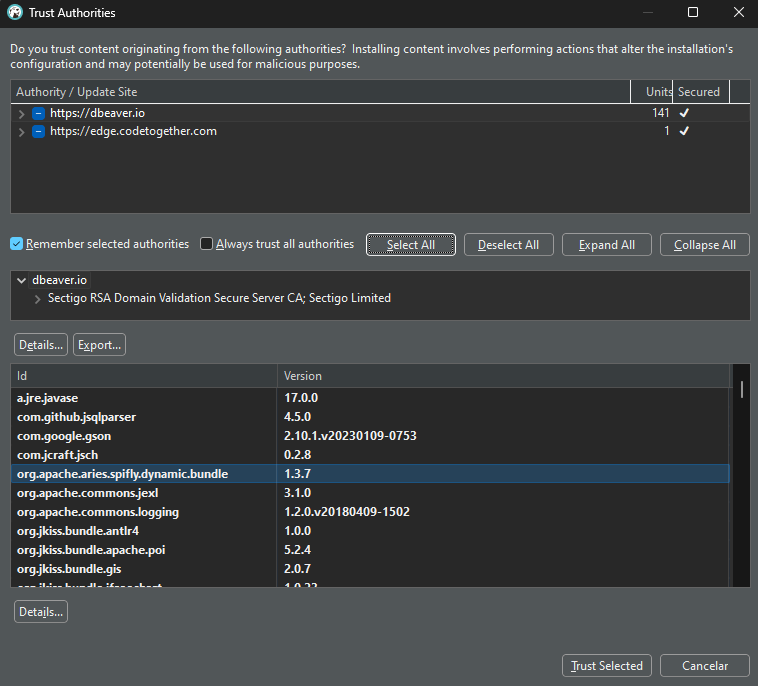Close the Trust Authorities dialog
The width and height of the screenshot is (758, 686).
coord(739,12)
